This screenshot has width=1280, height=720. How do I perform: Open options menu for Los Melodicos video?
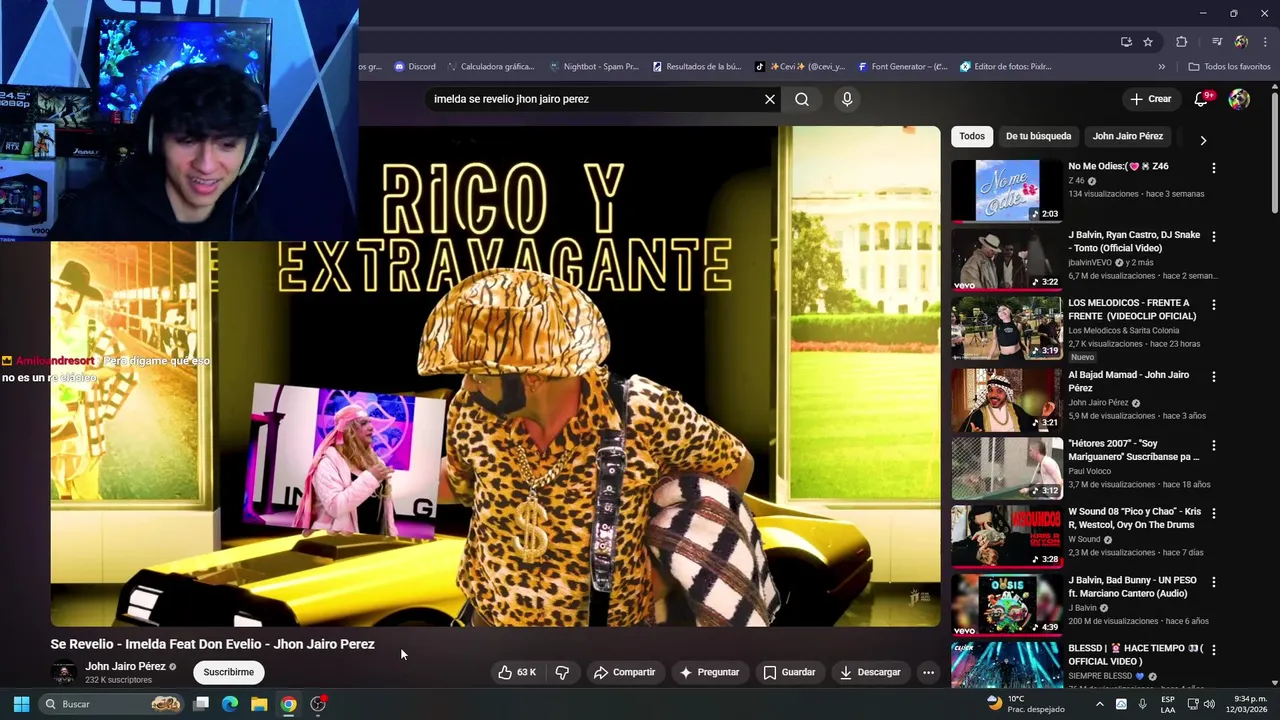[x=1213, y=305]
